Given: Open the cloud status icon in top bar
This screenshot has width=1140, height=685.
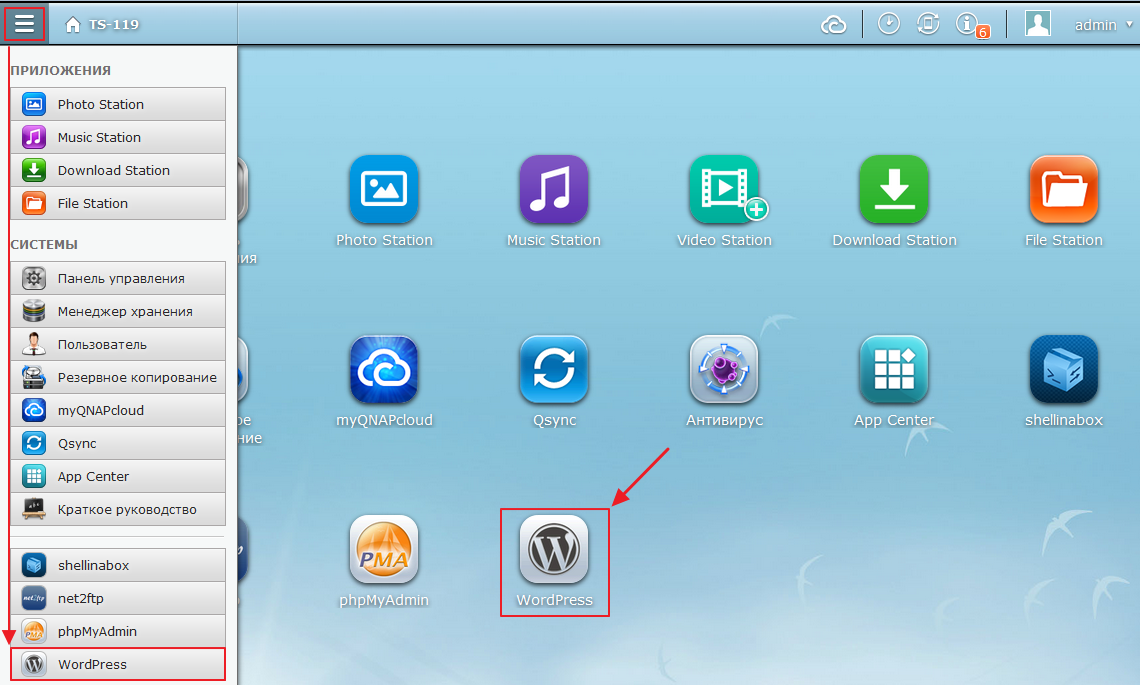Looking at the screenshot, I should click(x=833, y=25).
